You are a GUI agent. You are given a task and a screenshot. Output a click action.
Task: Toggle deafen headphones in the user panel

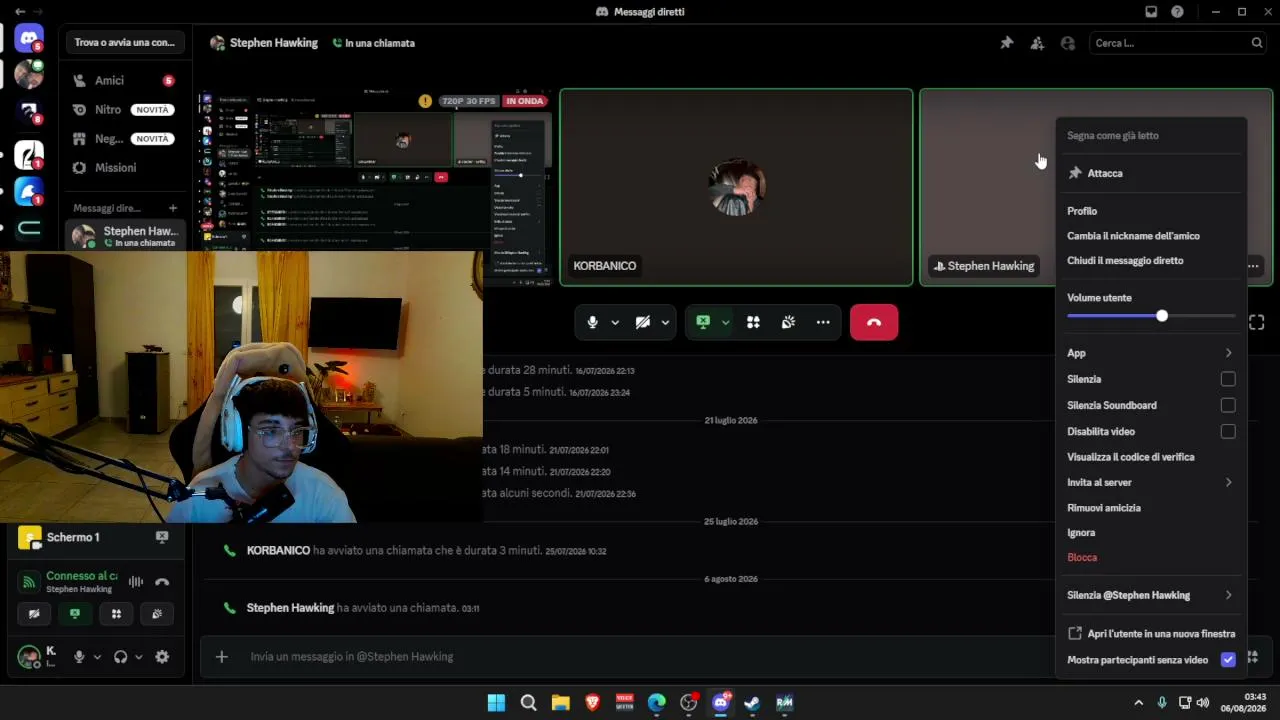pyautogui.click(x=120, y=657)
